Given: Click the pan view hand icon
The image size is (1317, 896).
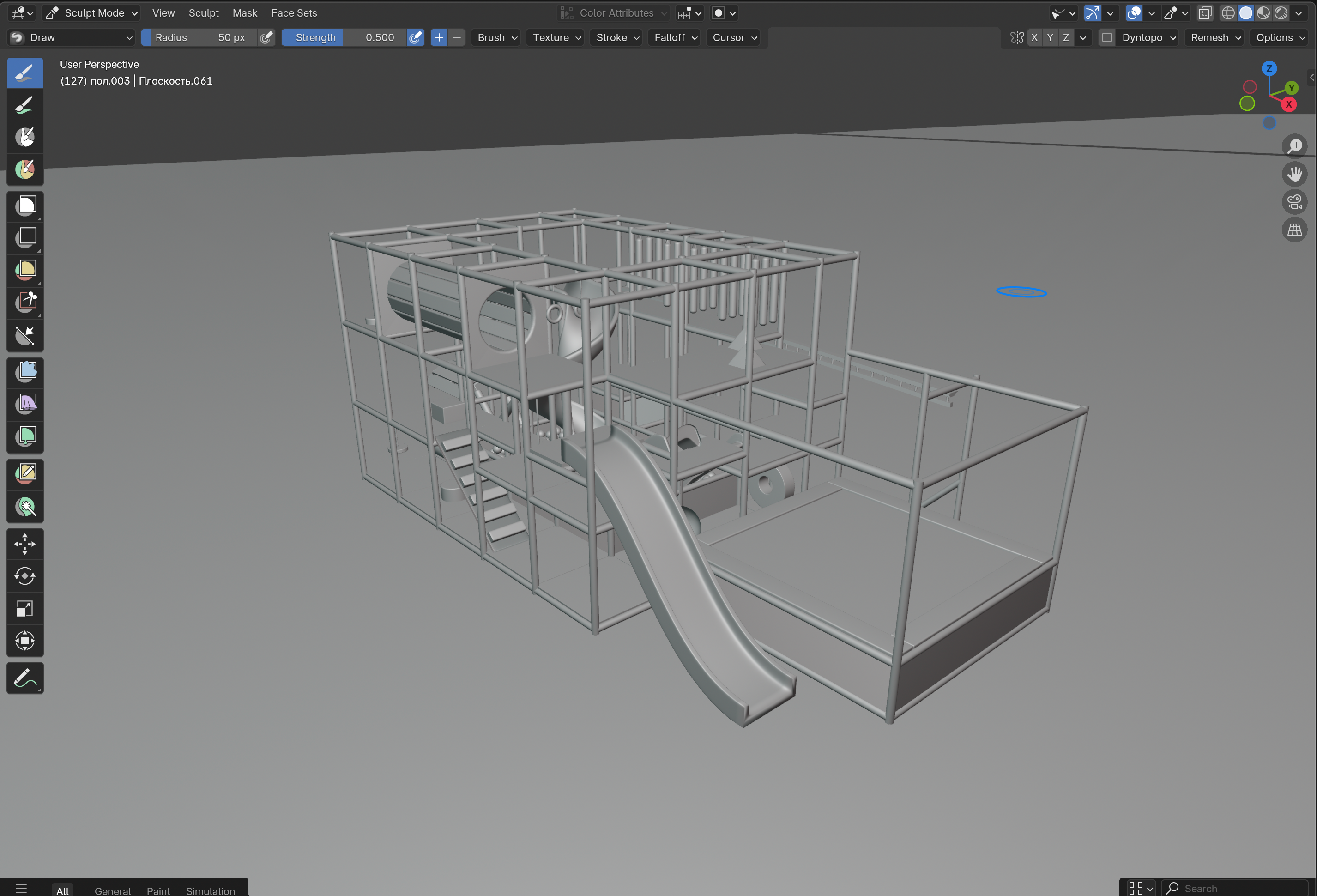Looking at the screenshot, I should (1294, 173).
